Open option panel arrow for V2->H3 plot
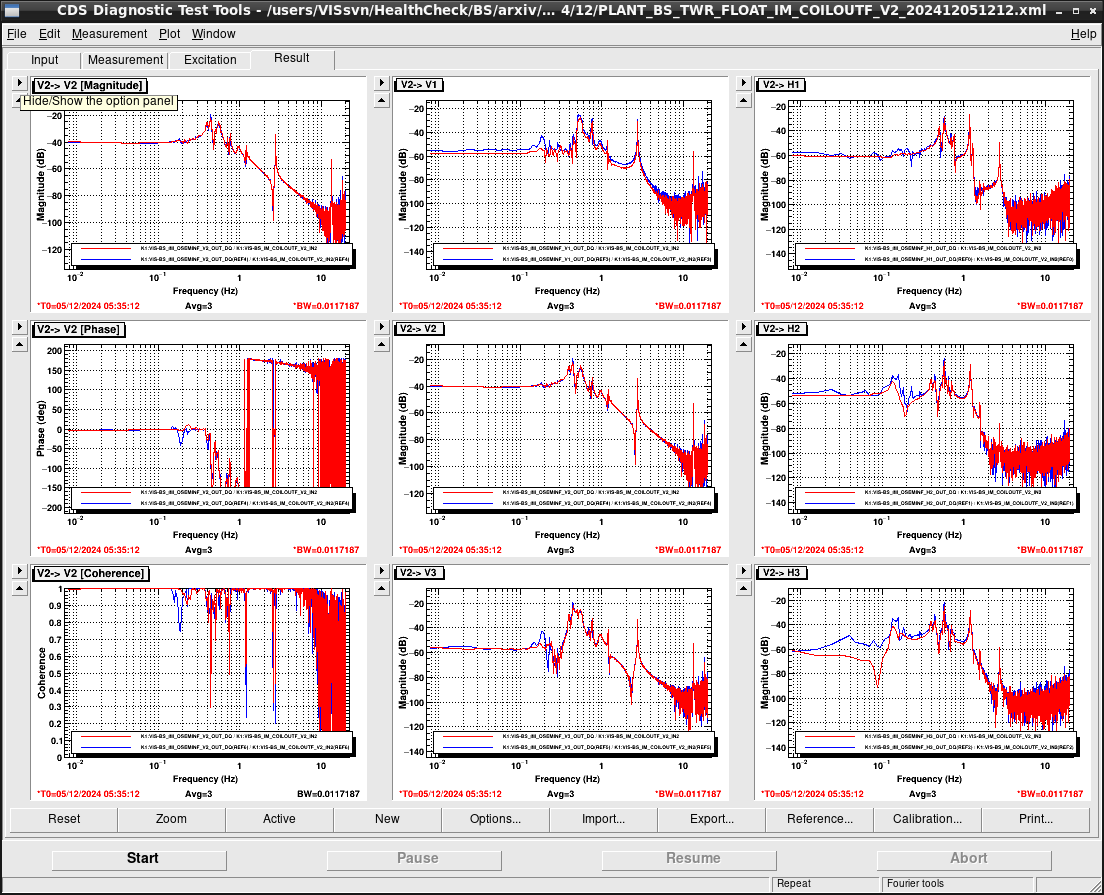The height and width of the screenshot is (895, 1104). point(744,571)
